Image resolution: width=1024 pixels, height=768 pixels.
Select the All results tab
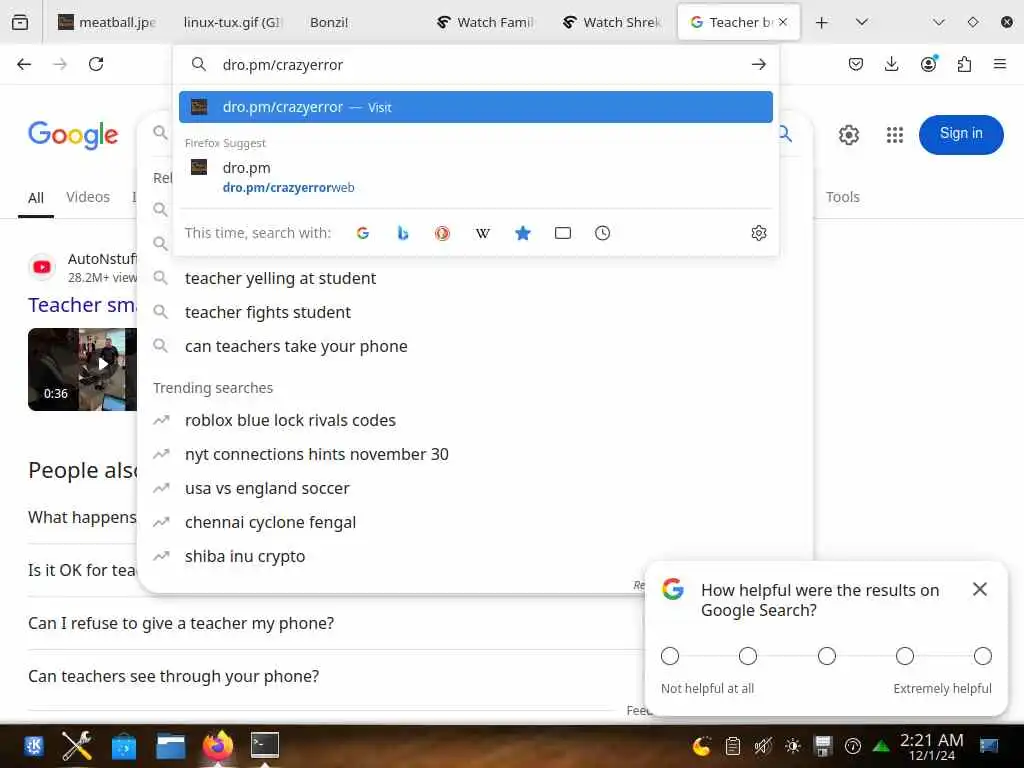(36, 197)
